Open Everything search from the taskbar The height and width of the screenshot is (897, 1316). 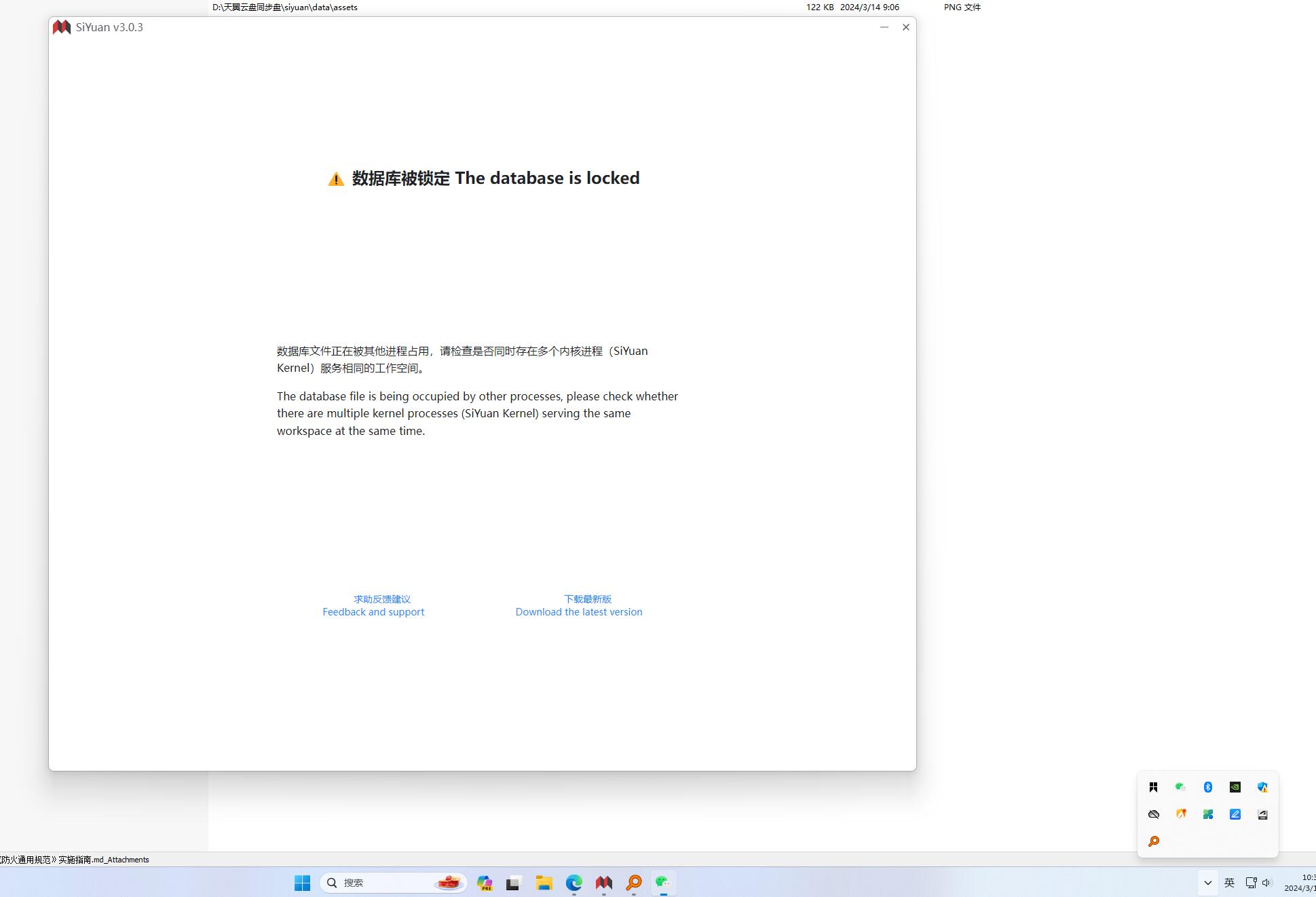tap(633, 883)
